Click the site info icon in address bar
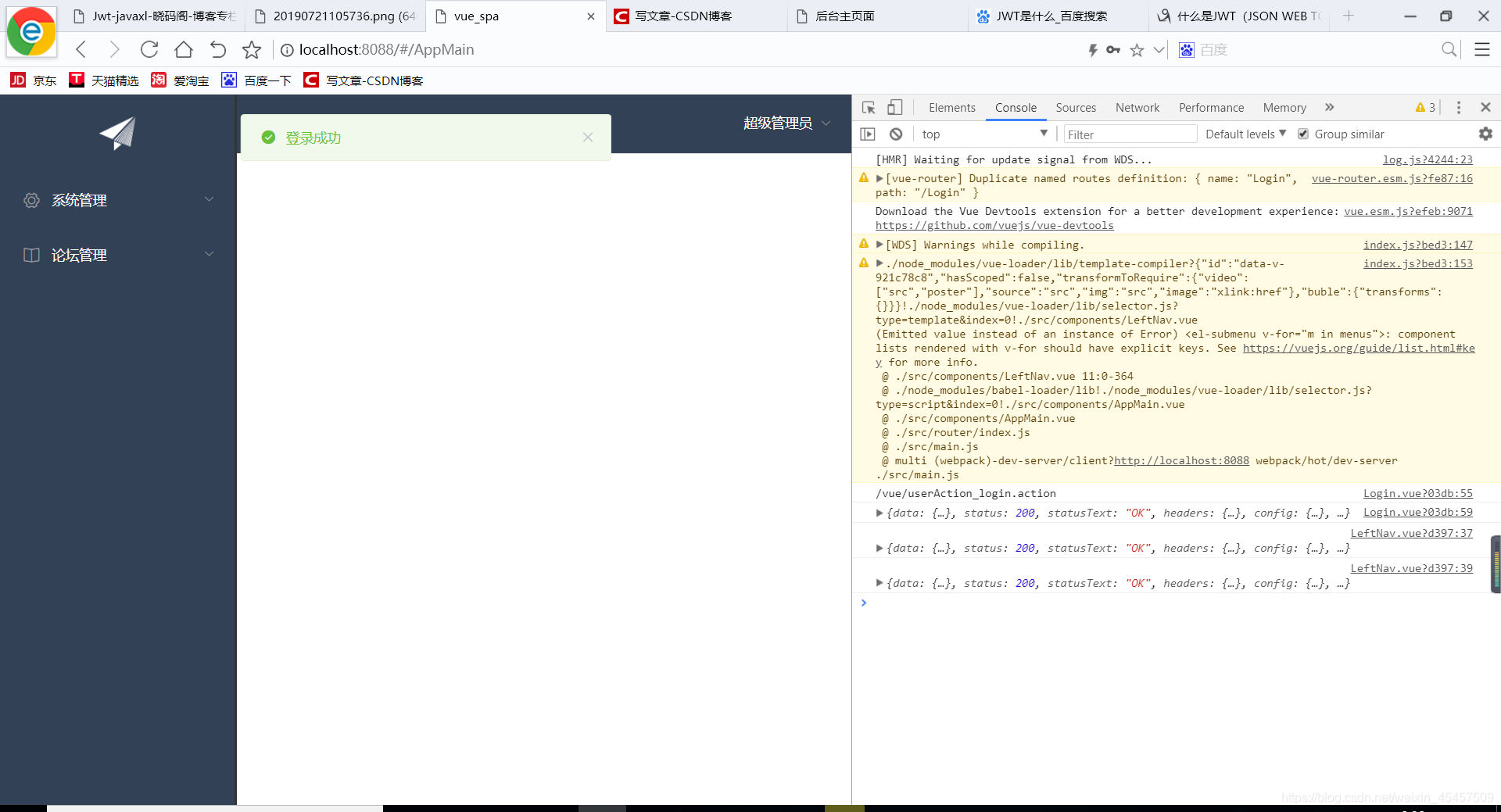The image size is (1501, 812). [287, 50]
